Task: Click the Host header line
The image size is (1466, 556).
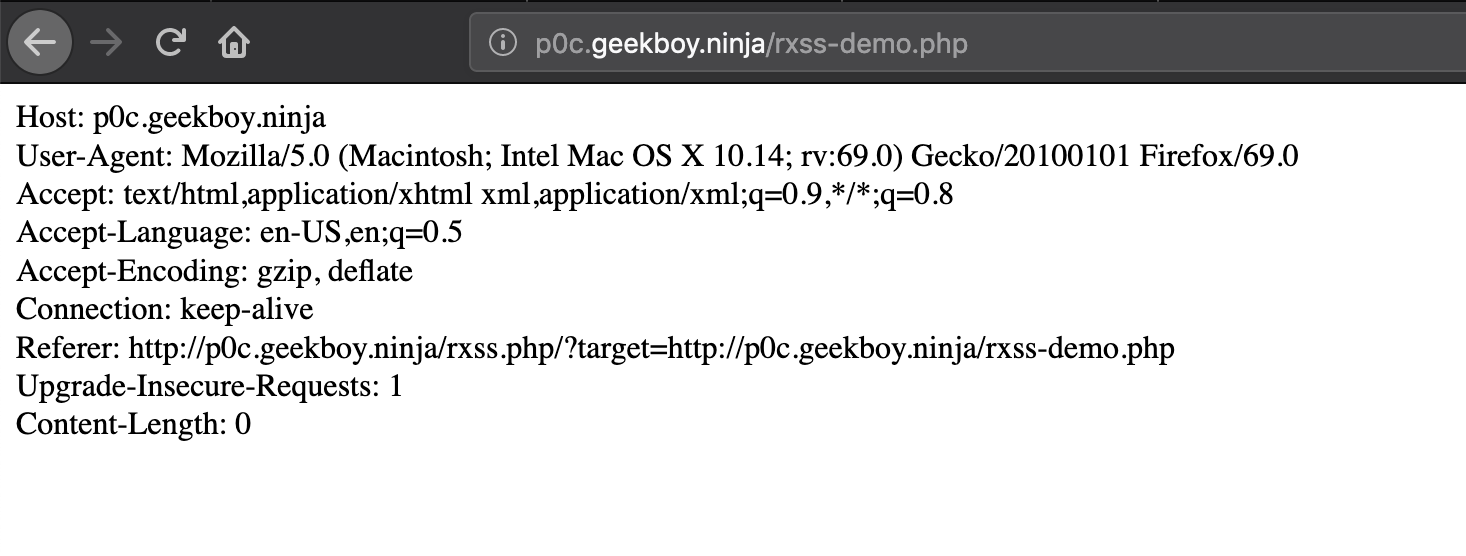Action: 171,118
